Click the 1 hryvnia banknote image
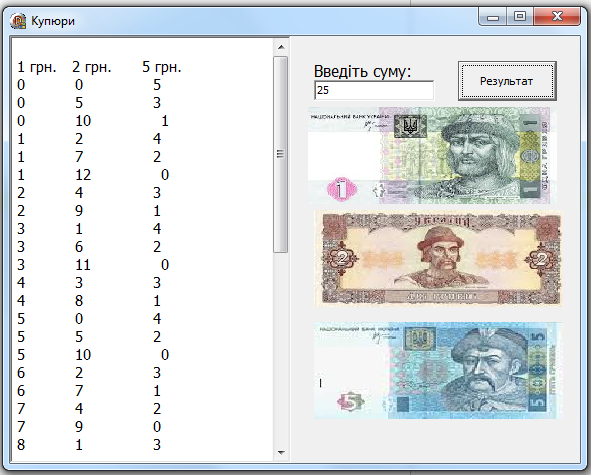This screenshot has width=591, height=475. pos(429,155)
